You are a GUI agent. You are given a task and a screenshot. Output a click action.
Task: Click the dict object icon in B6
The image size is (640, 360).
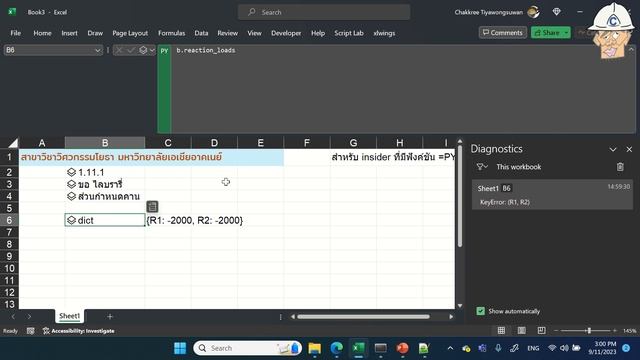tap(71, 220)
